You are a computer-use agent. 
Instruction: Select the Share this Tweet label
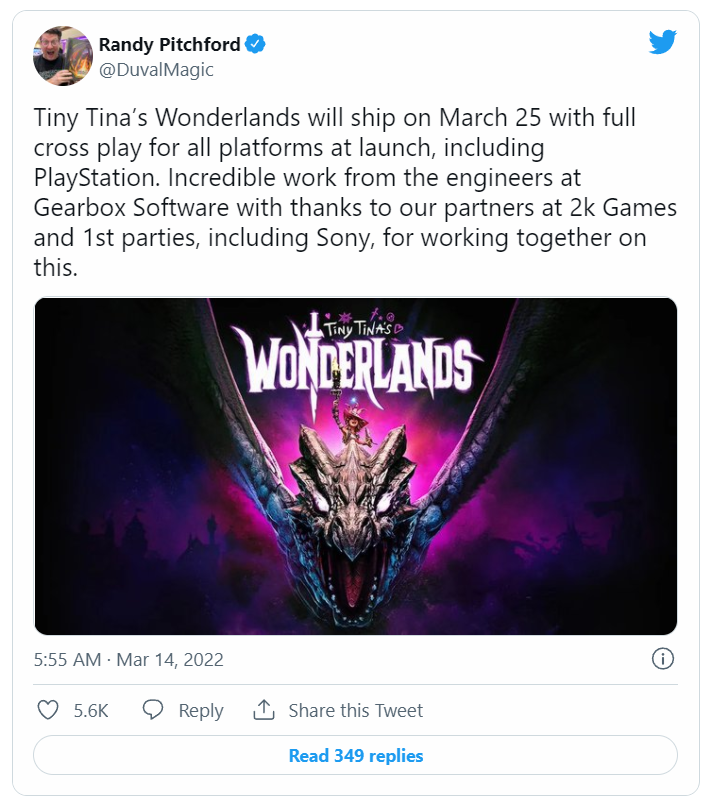355,711
